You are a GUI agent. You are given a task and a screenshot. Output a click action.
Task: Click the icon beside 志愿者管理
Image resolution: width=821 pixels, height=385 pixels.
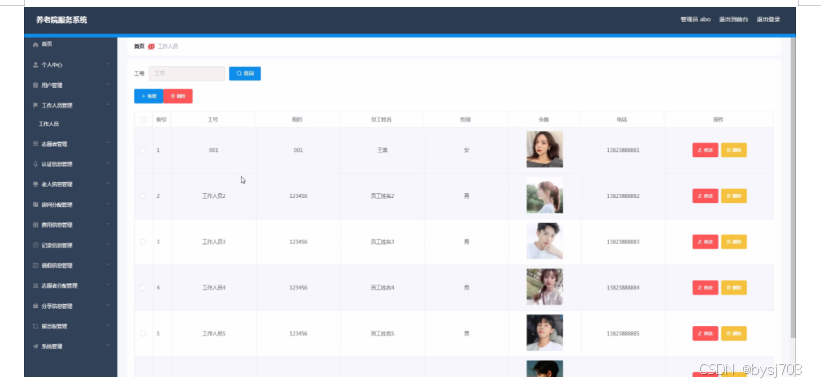click(x=36, y=144)
